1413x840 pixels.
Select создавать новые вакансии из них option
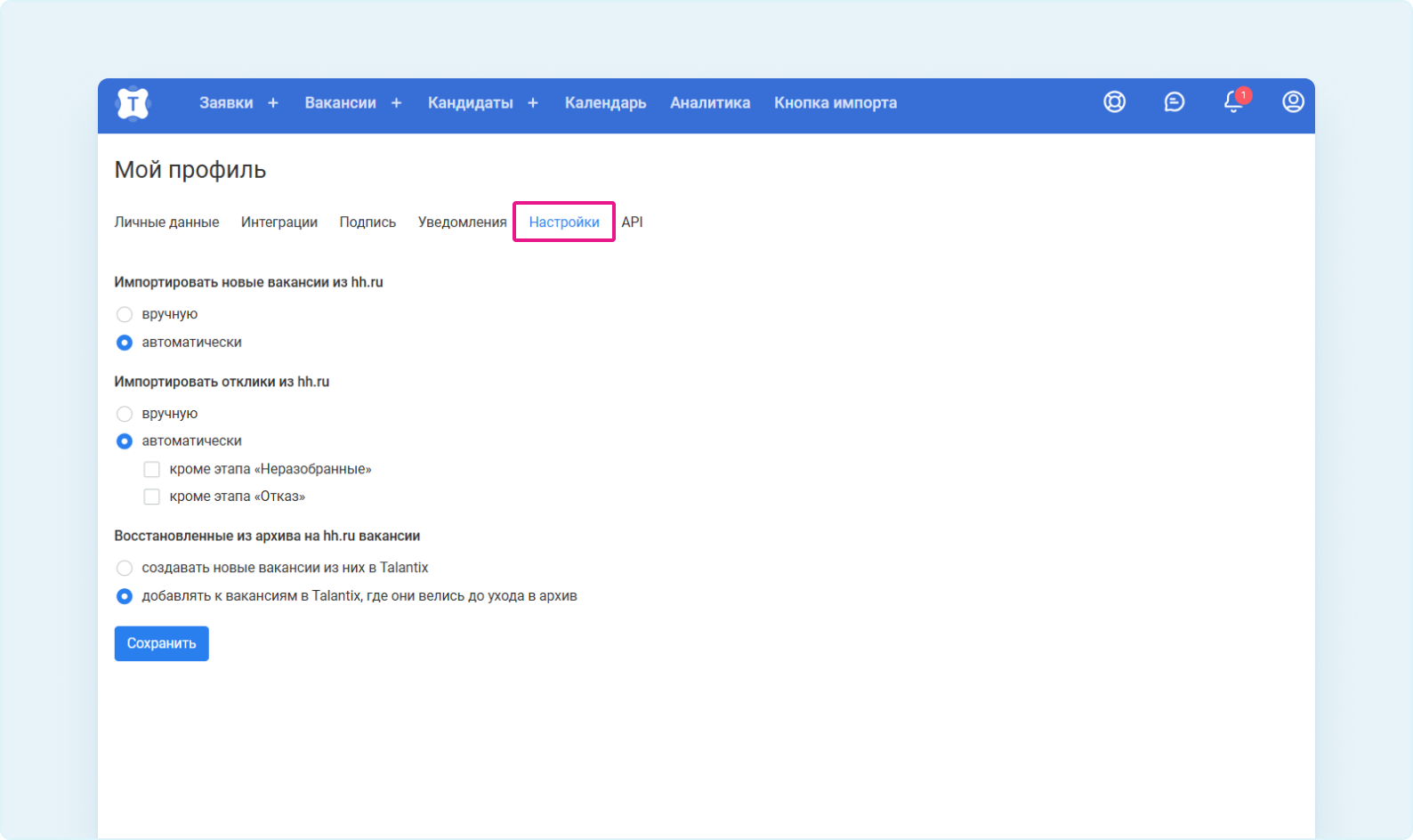click(125, 568)
